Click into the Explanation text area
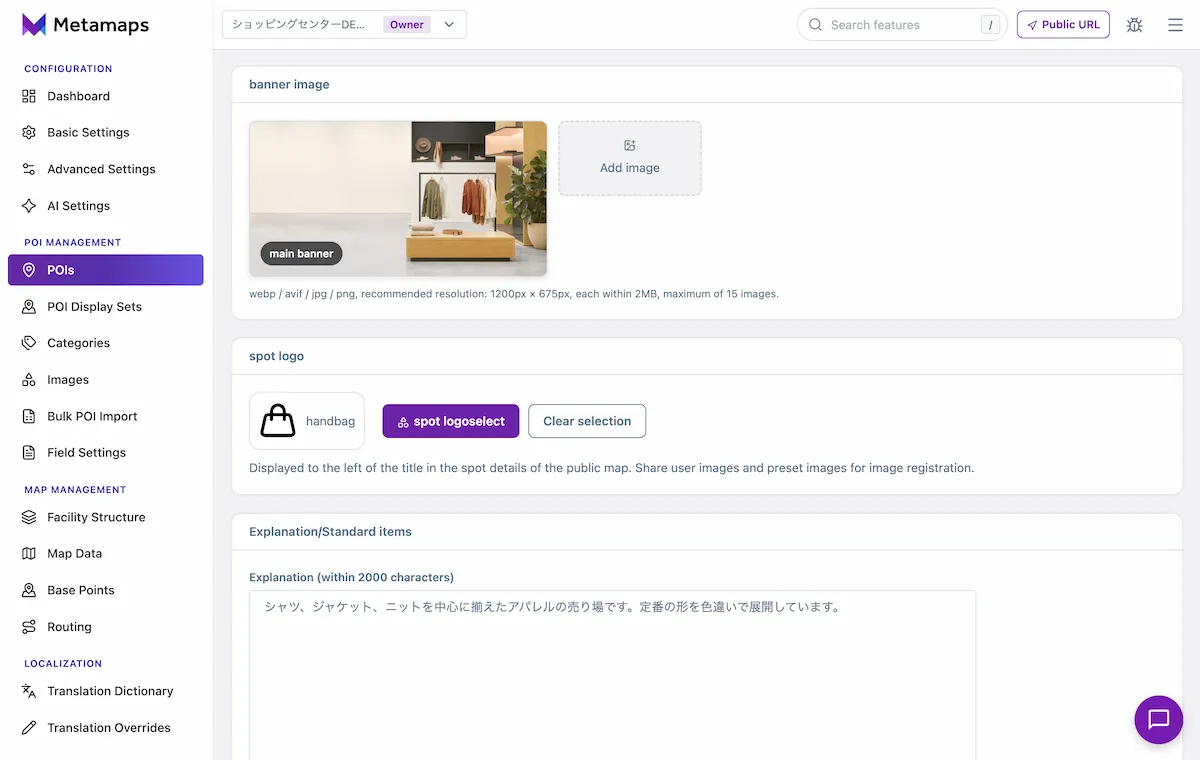Screen dimensions: 1200x760 [612, 675]
